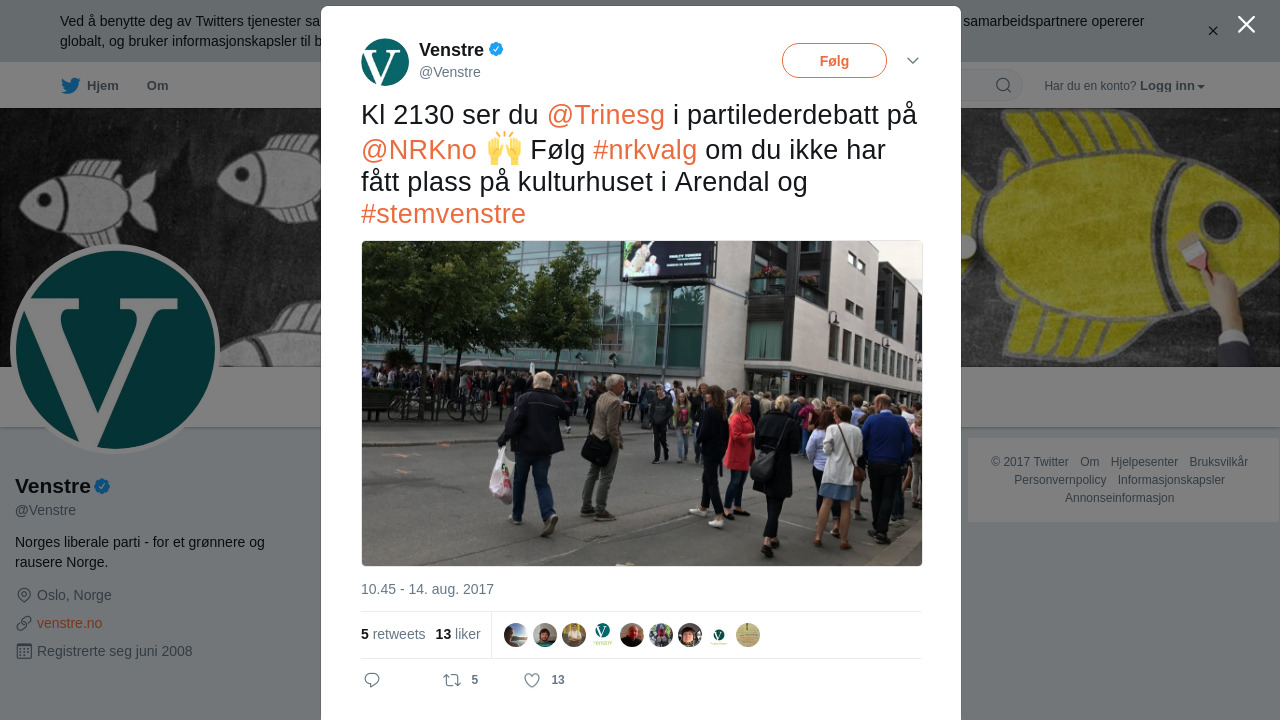Open the Logg inn dropdown

(1172, 86)
